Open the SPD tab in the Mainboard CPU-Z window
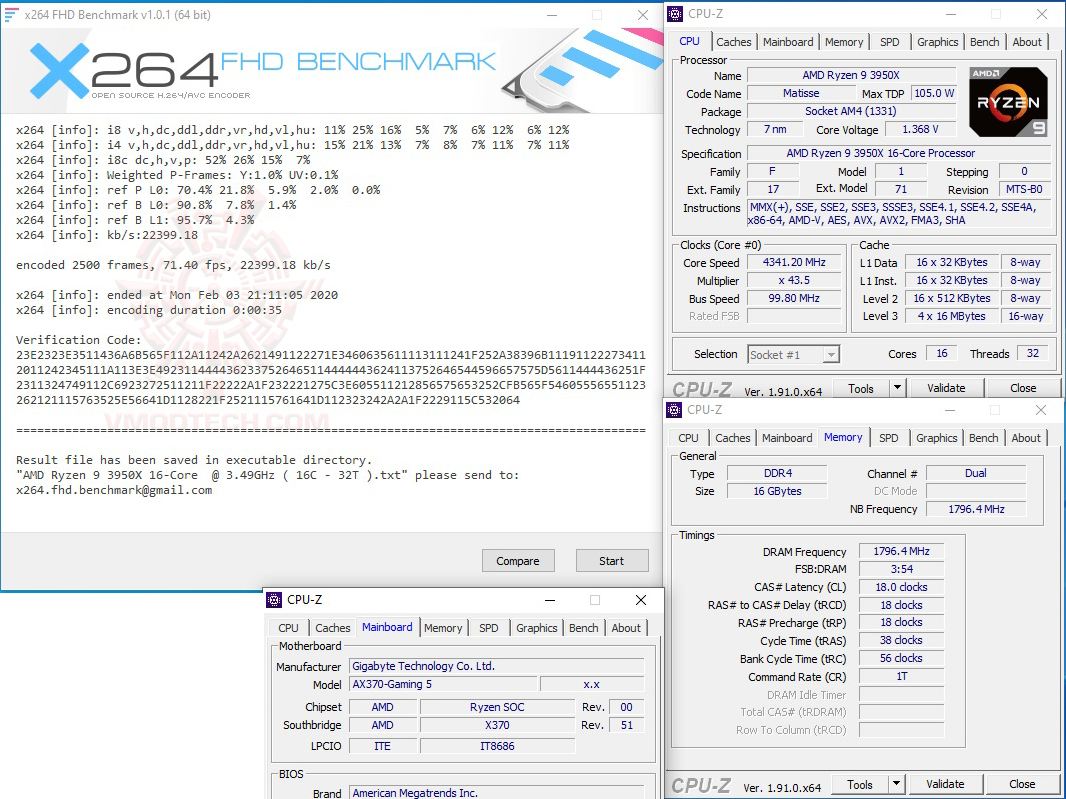 coord(488,628)
